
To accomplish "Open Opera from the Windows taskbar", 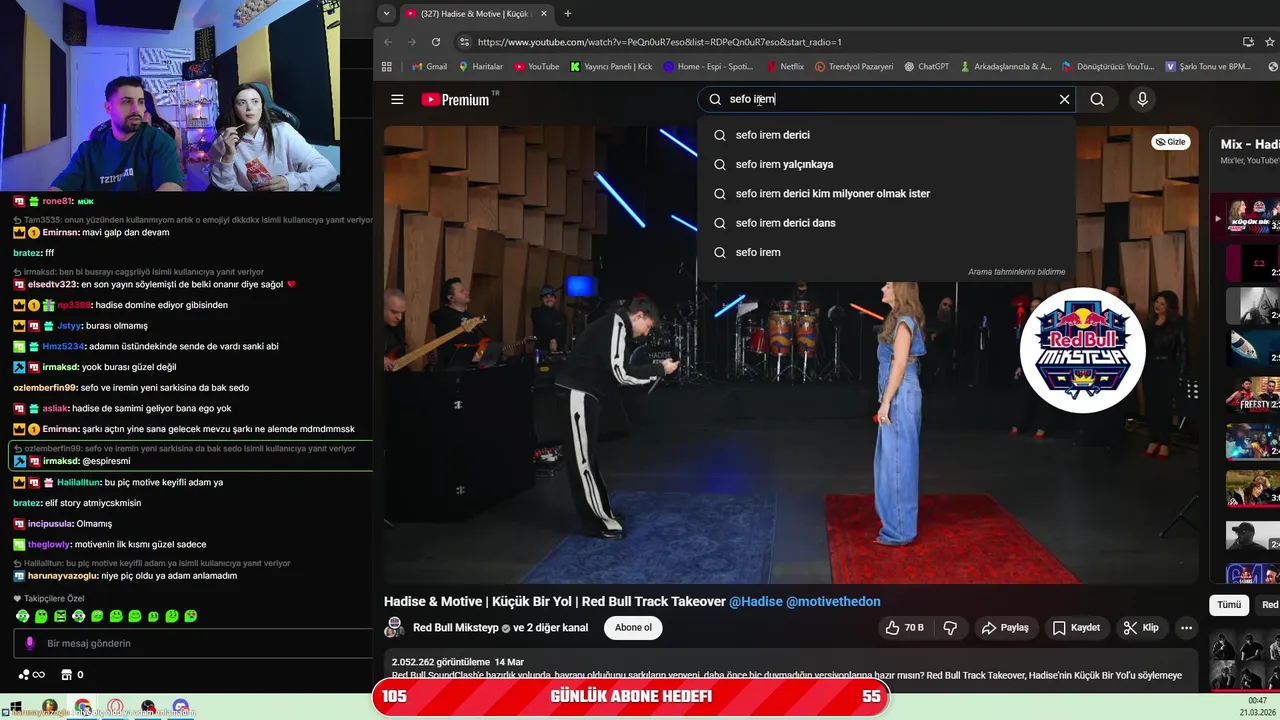I will pyautogui.click(x=115, y=708).
